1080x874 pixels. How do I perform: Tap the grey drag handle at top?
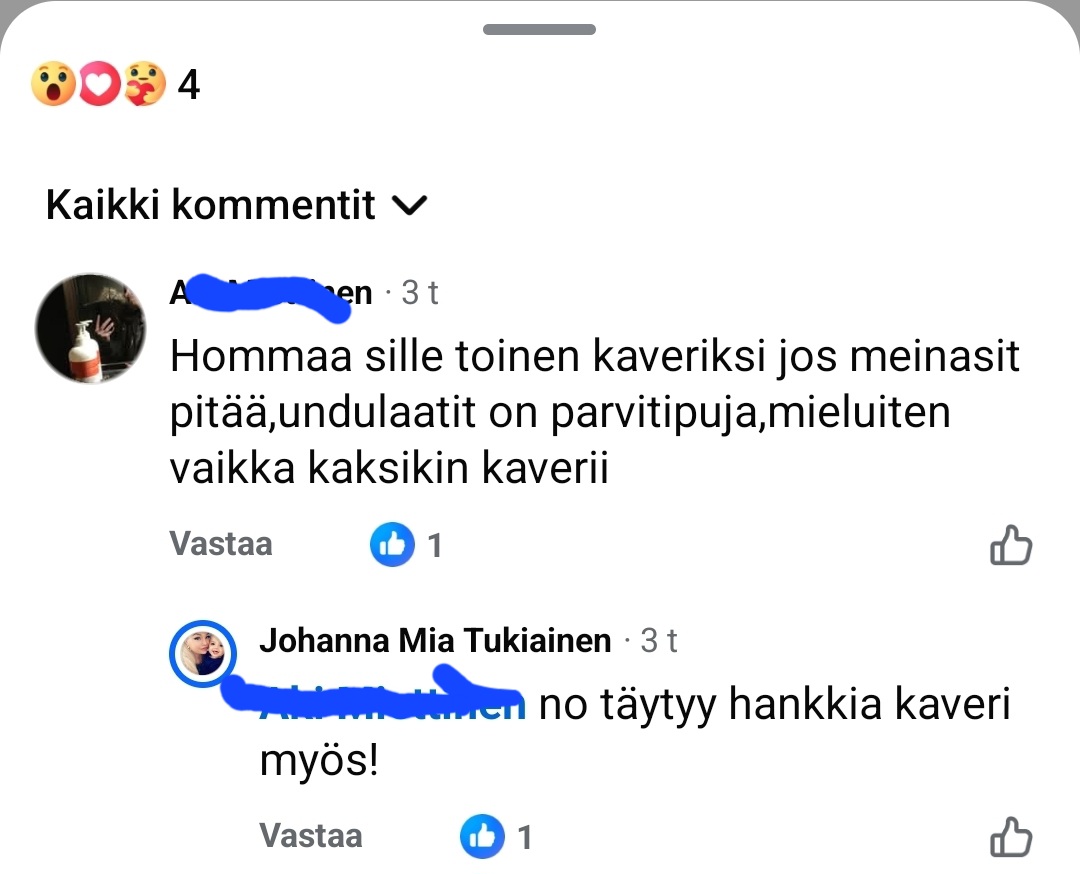[539, 30]
